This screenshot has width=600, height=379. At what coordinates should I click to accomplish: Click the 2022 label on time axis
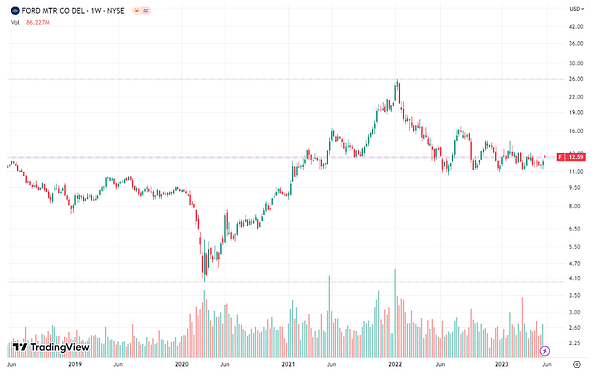395,364
